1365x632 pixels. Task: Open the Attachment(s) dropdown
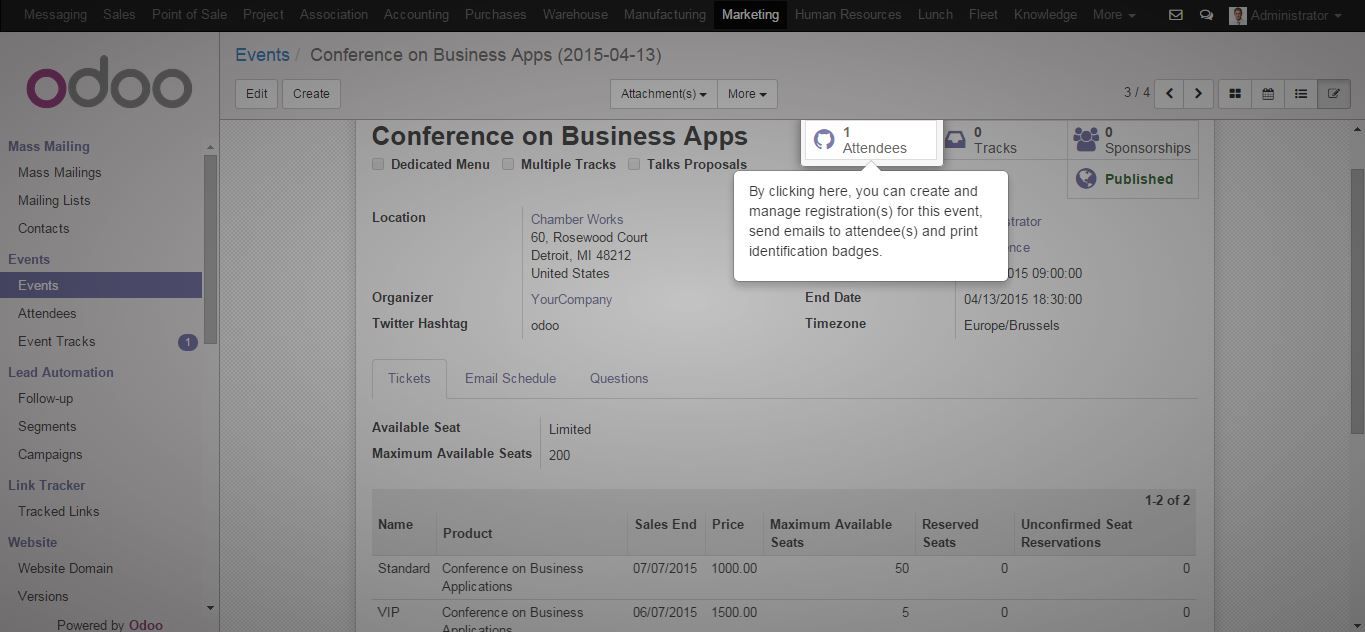(664, 94)
